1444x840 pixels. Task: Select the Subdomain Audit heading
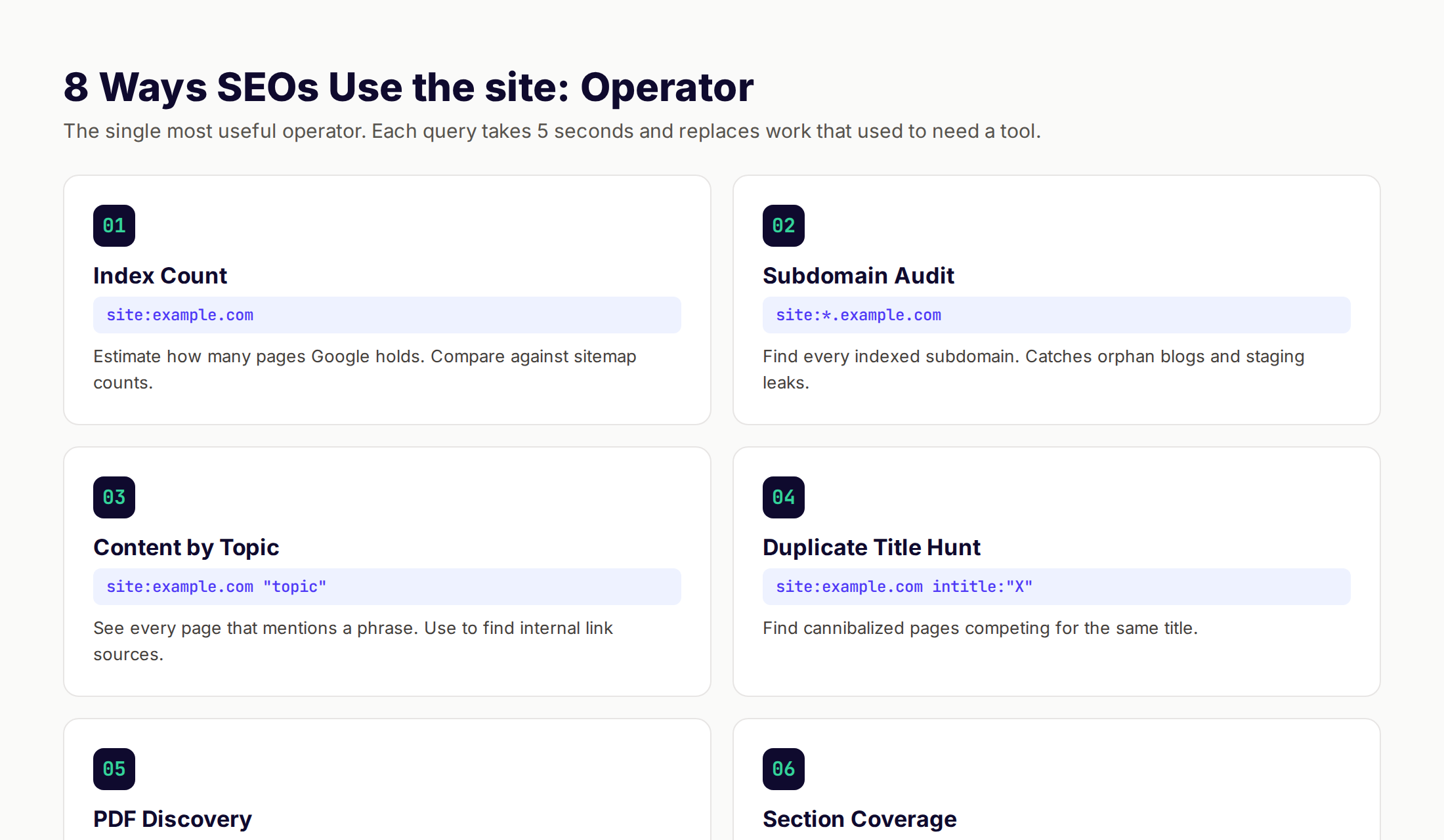tap(859, 276)
